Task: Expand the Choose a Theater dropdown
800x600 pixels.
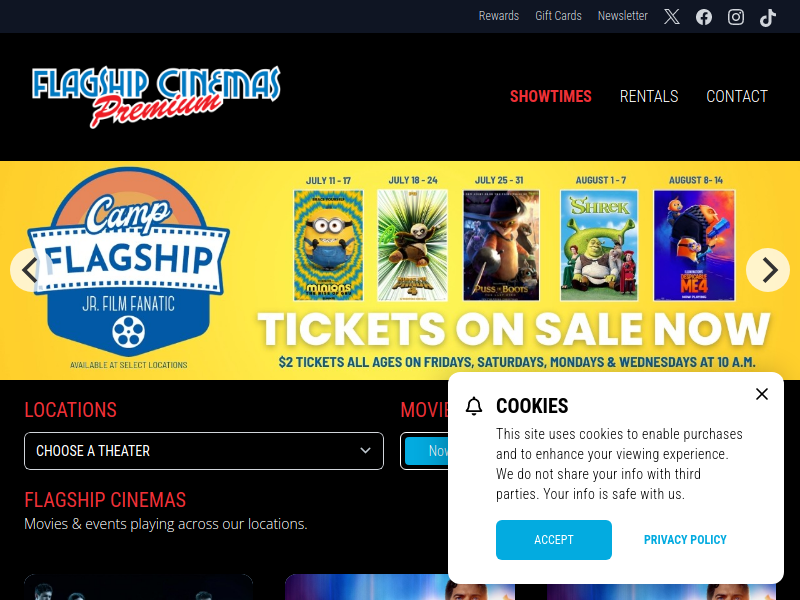Action: pos(204,451)
